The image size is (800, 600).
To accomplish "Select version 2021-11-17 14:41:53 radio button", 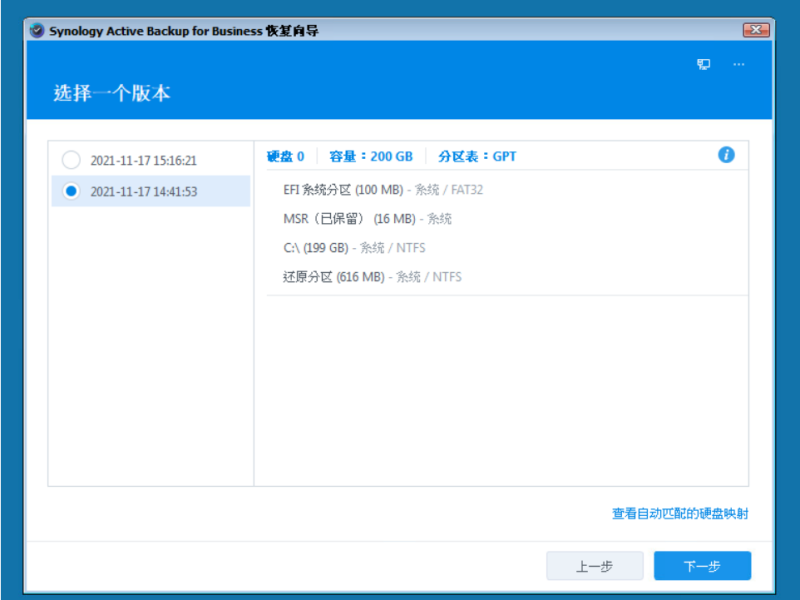I will pyautogui.click(x=71, y=191).
